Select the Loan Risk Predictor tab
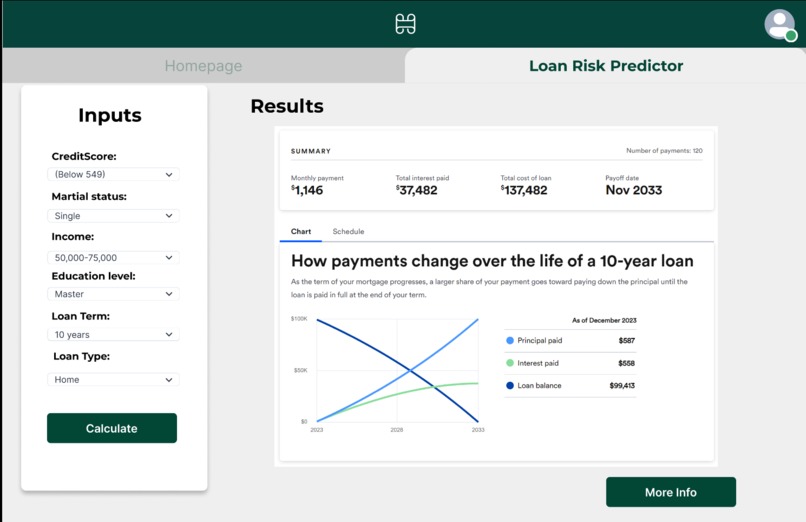The image size is (806, 522). click(606, 66)
